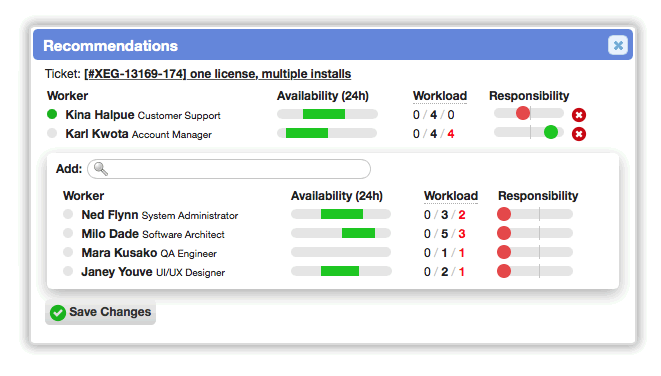Click Milo Dade's availability bar
This screenshot has height=376, width=661.
pyautogui.click(x=341, y=233)
